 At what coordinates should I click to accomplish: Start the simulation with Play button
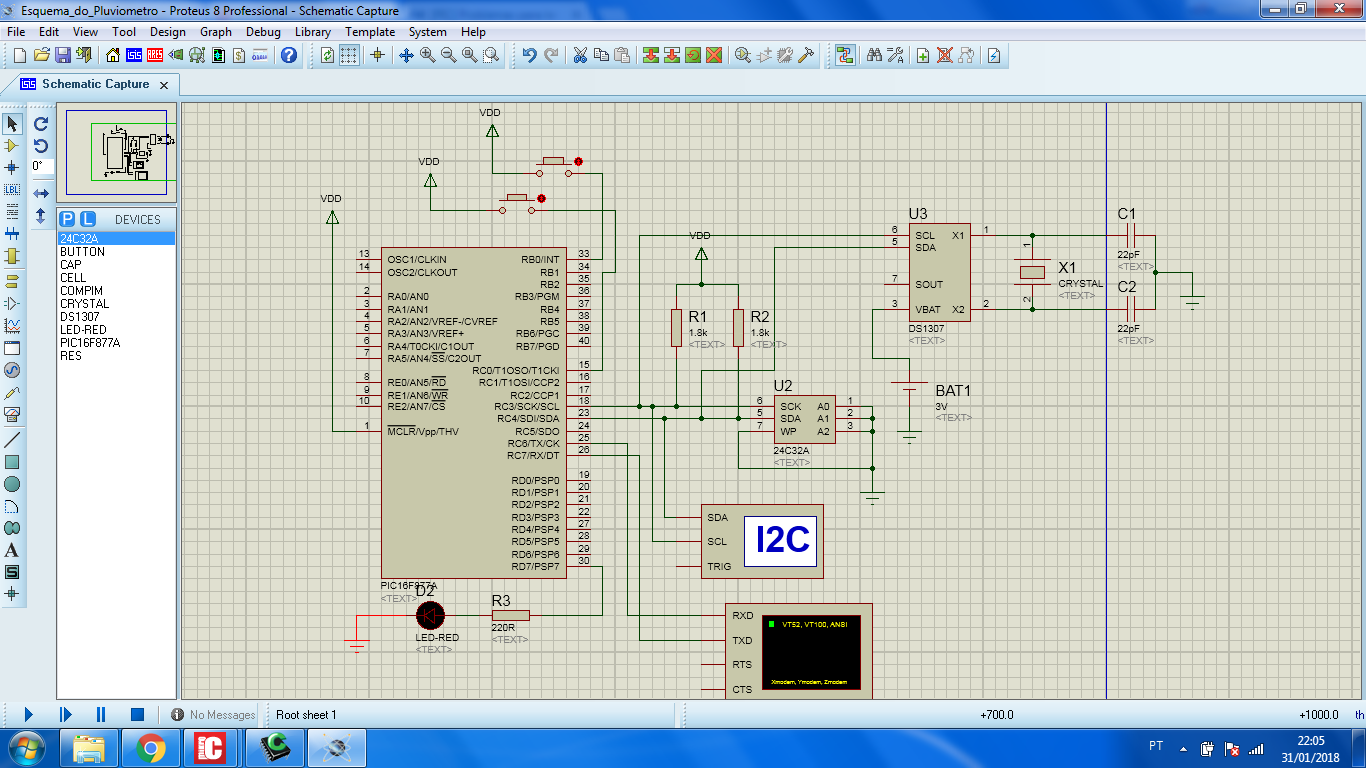point(28,714)
